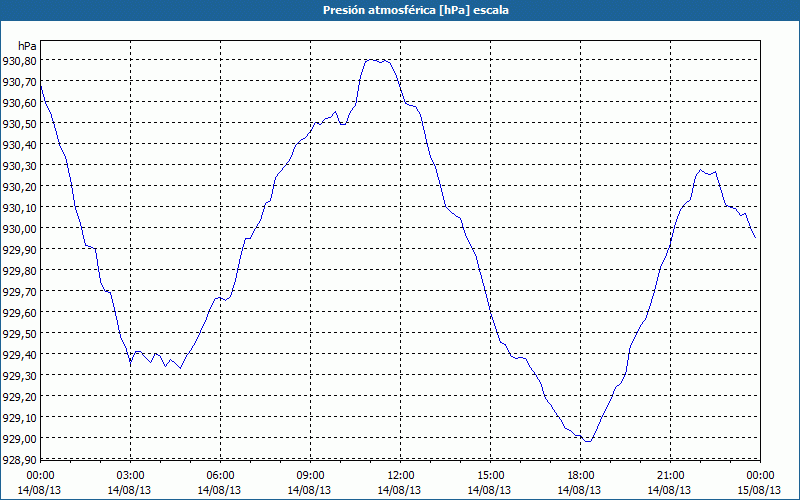The width and height of the screenshot is (800, 500).
Task: Pick the 18:00 time label
Action: click(581, 476)
